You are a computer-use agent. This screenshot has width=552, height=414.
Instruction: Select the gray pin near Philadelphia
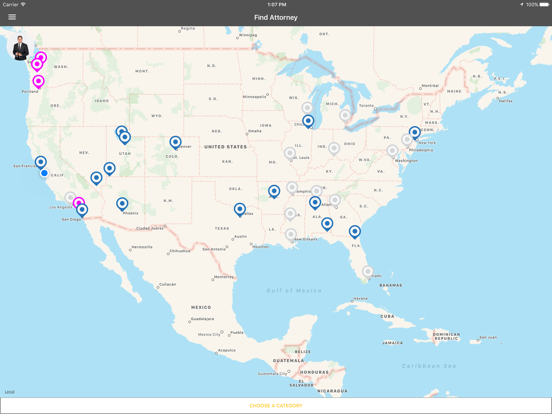(407, 141)
